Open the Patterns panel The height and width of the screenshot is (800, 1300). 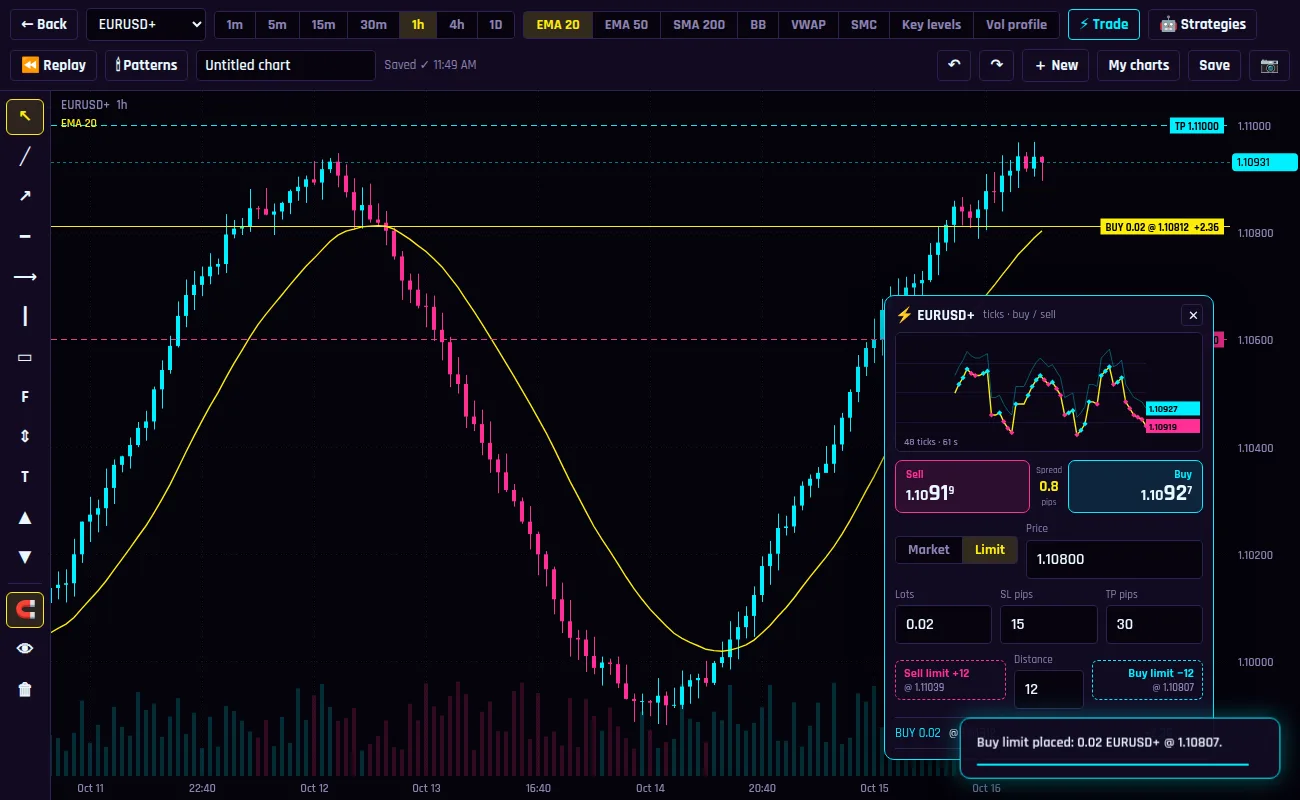[146, 65]
